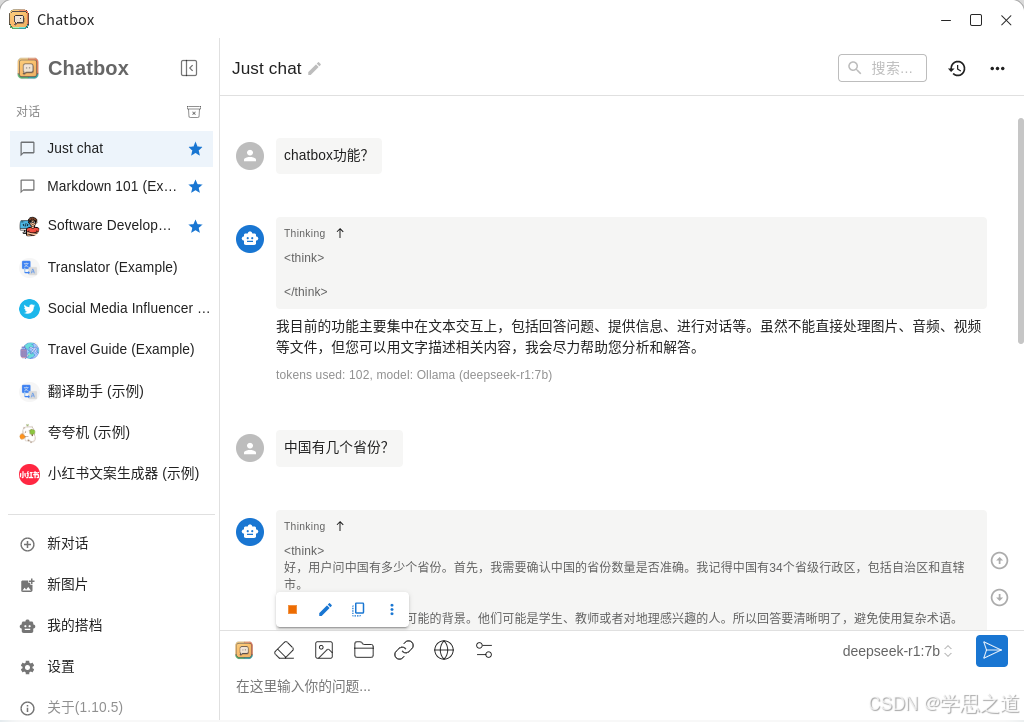Viewport: 1024px width, 722px height.
Task: Maximize the Chatbox window
Action: 976,20
